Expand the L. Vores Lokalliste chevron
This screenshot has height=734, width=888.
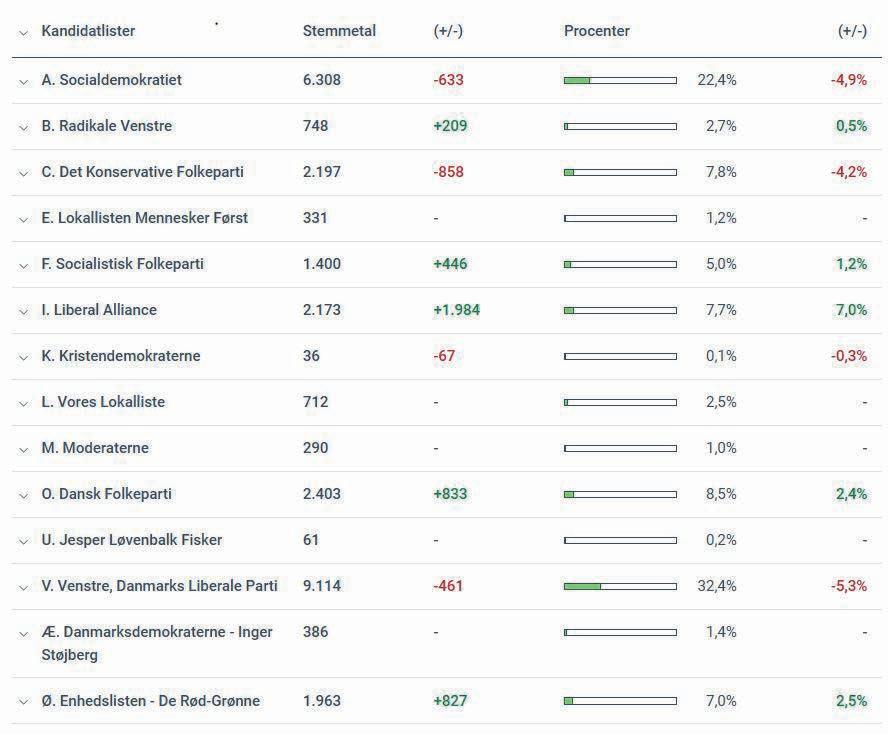point(23,403)
